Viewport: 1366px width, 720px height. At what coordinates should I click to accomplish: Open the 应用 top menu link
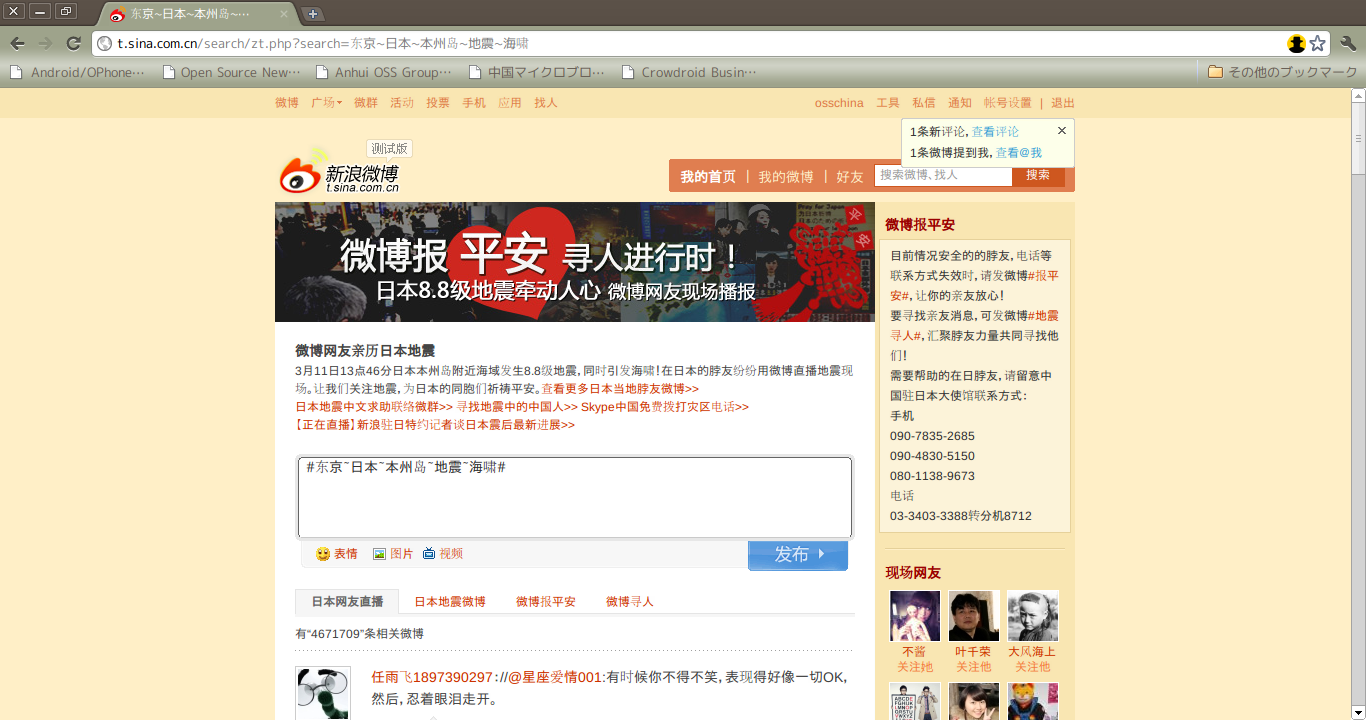coord(510,103)
